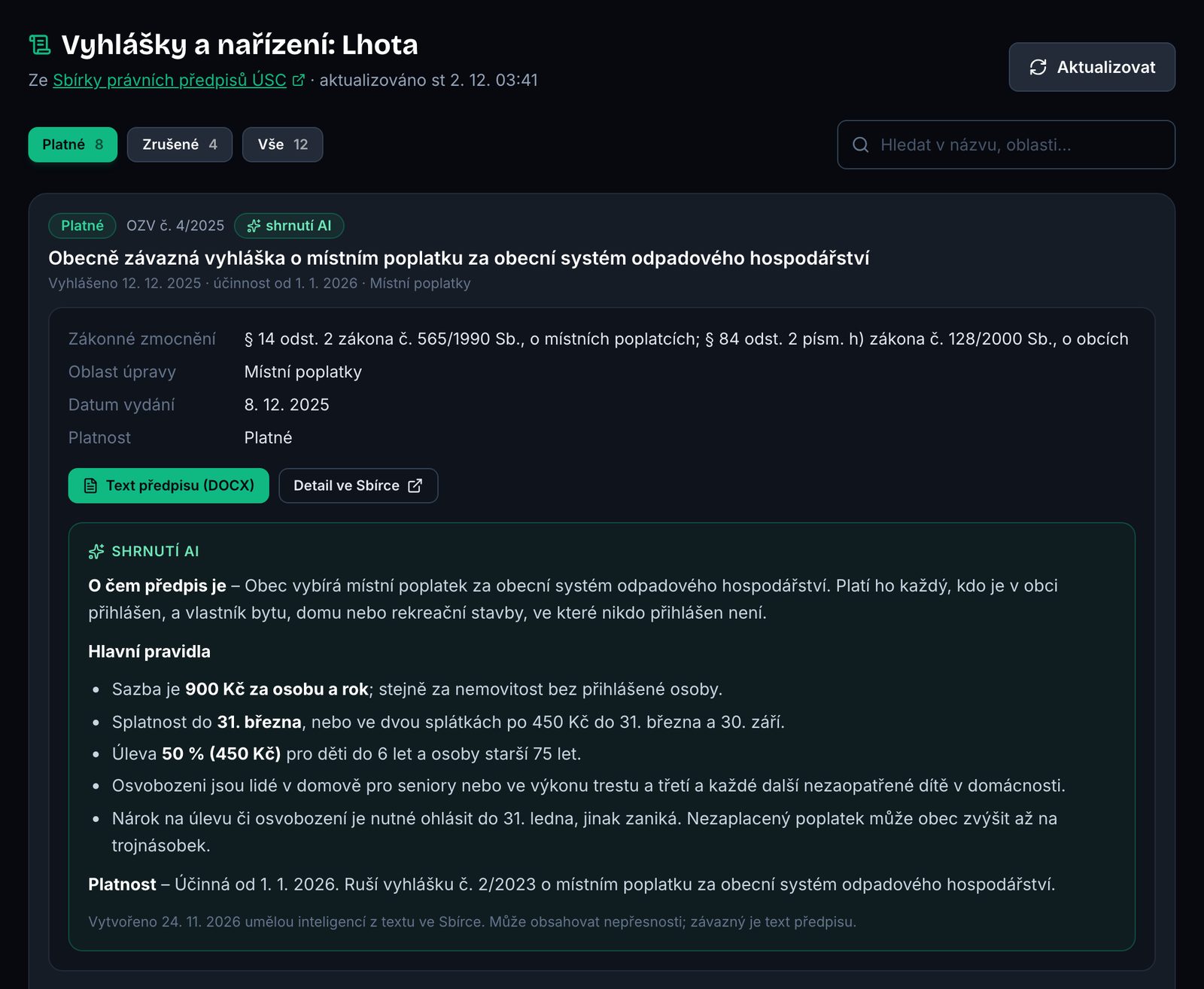Image resolution: width=1204 pixels, height=989 pixels.
Task: Click the Datum vydání value 8. 12. 2025
Action: click(x=287, y=405)
